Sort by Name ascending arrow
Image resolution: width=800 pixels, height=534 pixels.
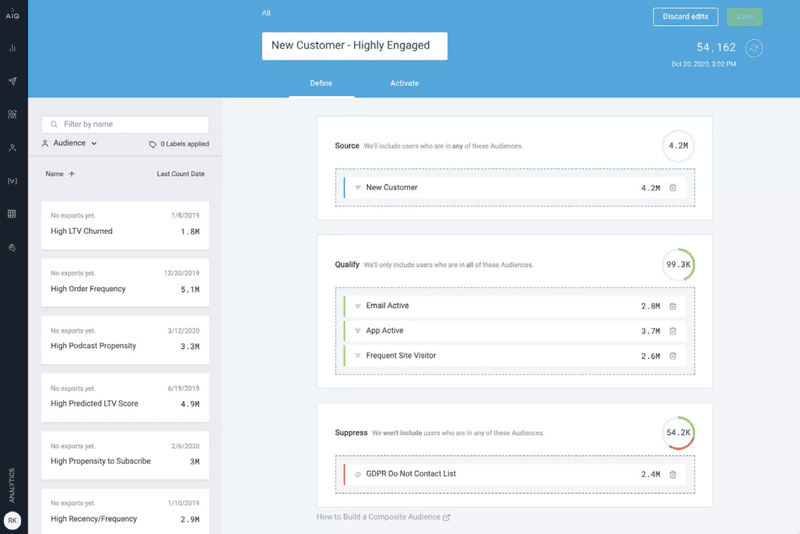point(72,174)
